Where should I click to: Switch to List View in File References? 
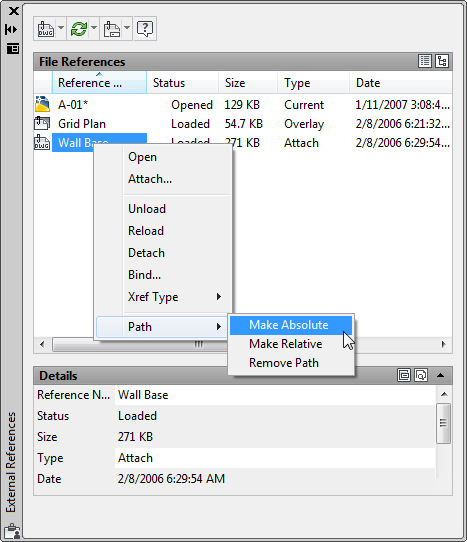pos(425,61)
